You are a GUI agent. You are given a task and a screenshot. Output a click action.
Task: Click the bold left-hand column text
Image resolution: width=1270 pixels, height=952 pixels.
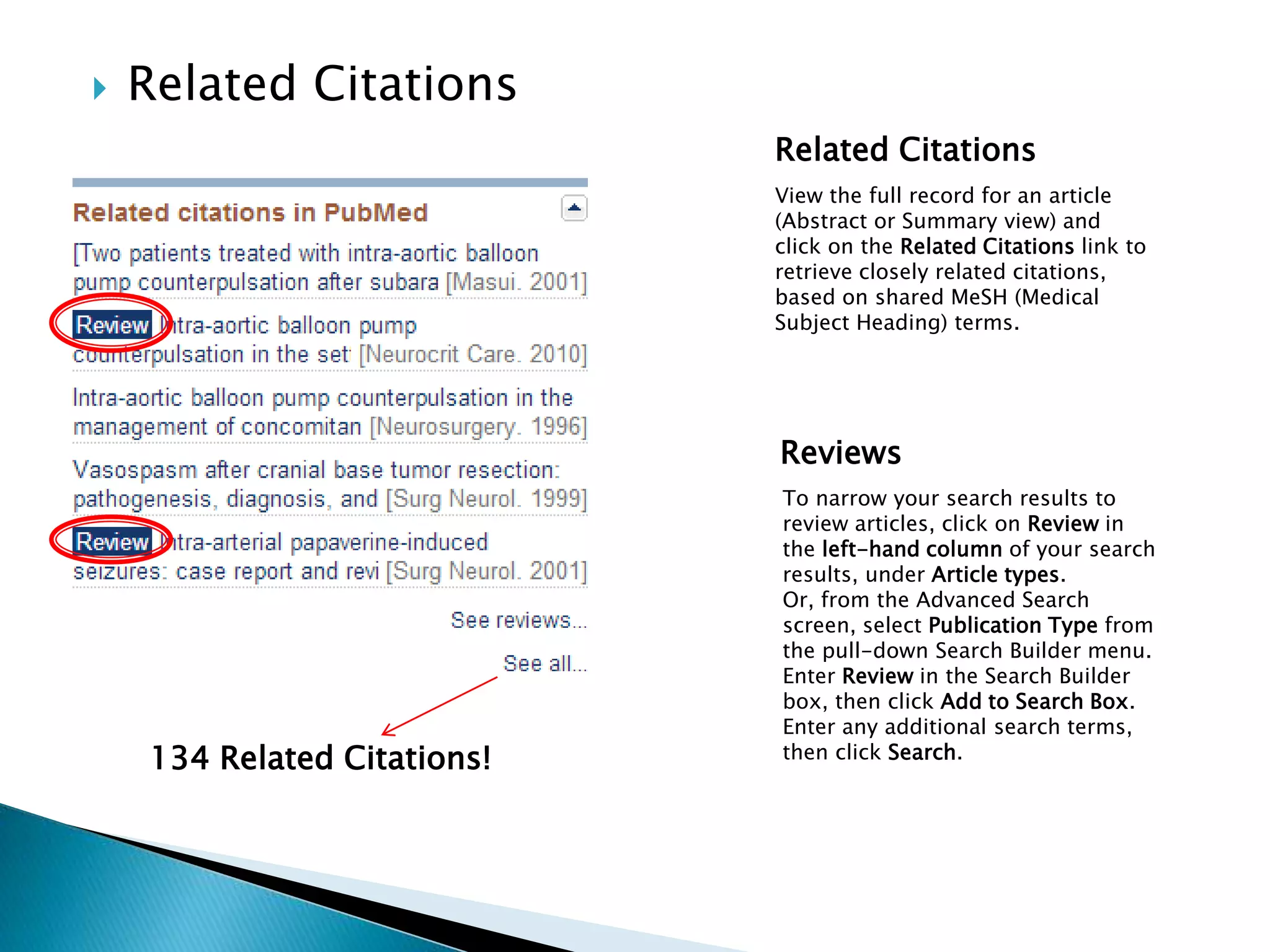(x=912, y=549)
